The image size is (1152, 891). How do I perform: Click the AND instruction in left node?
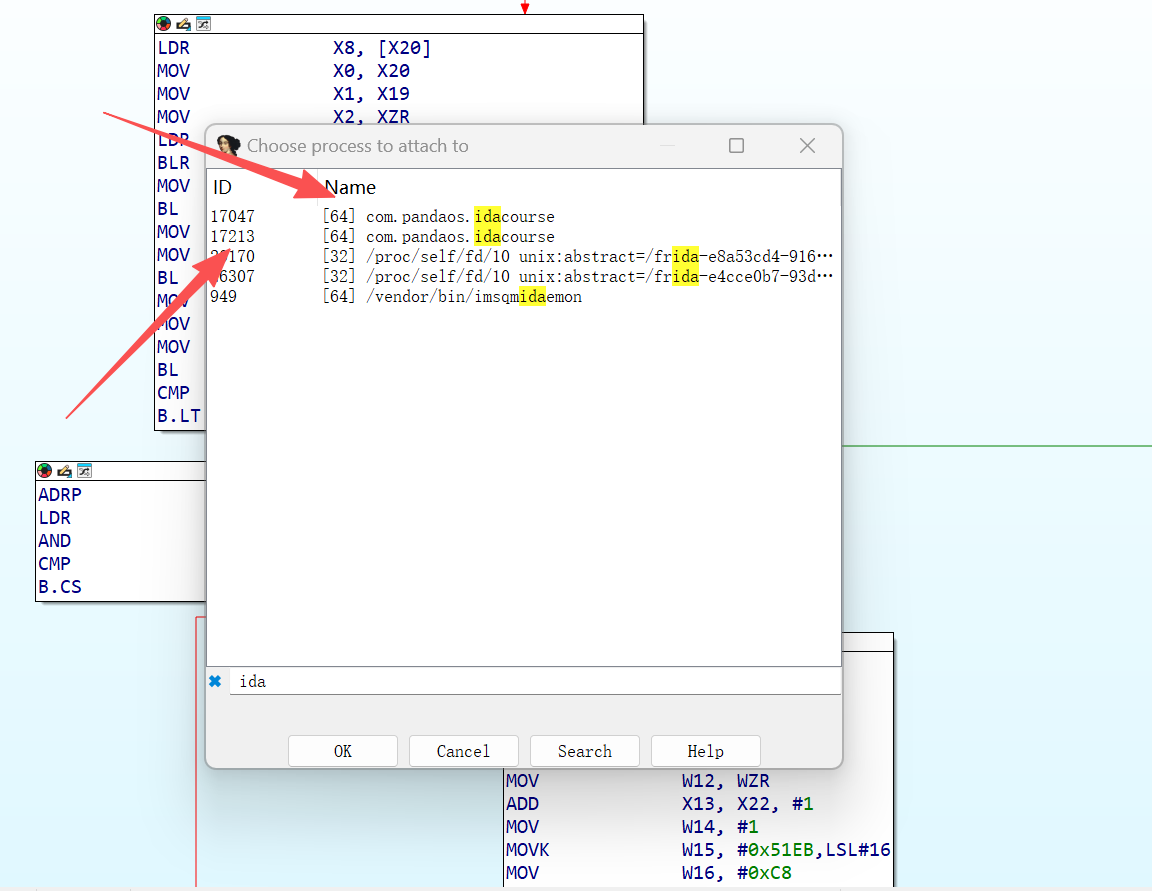(55, 541)
